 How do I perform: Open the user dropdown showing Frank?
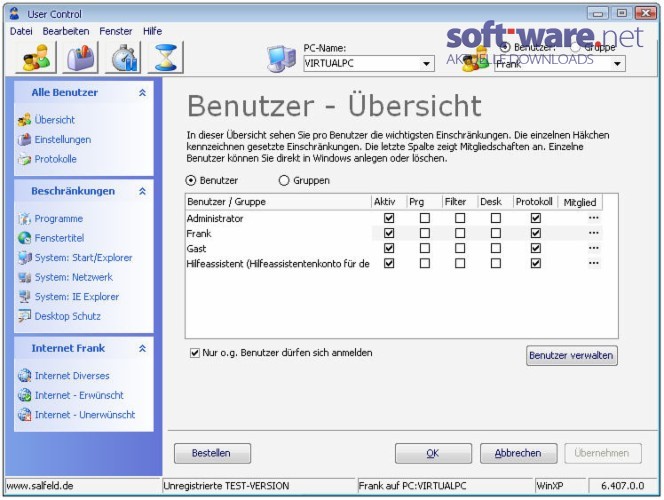(x=560, y=64)
